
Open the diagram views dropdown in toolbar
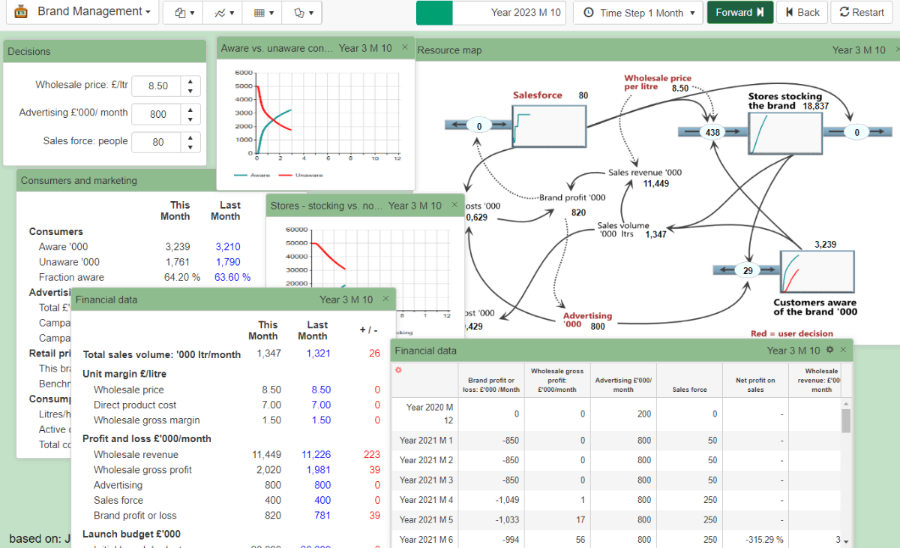185,13
